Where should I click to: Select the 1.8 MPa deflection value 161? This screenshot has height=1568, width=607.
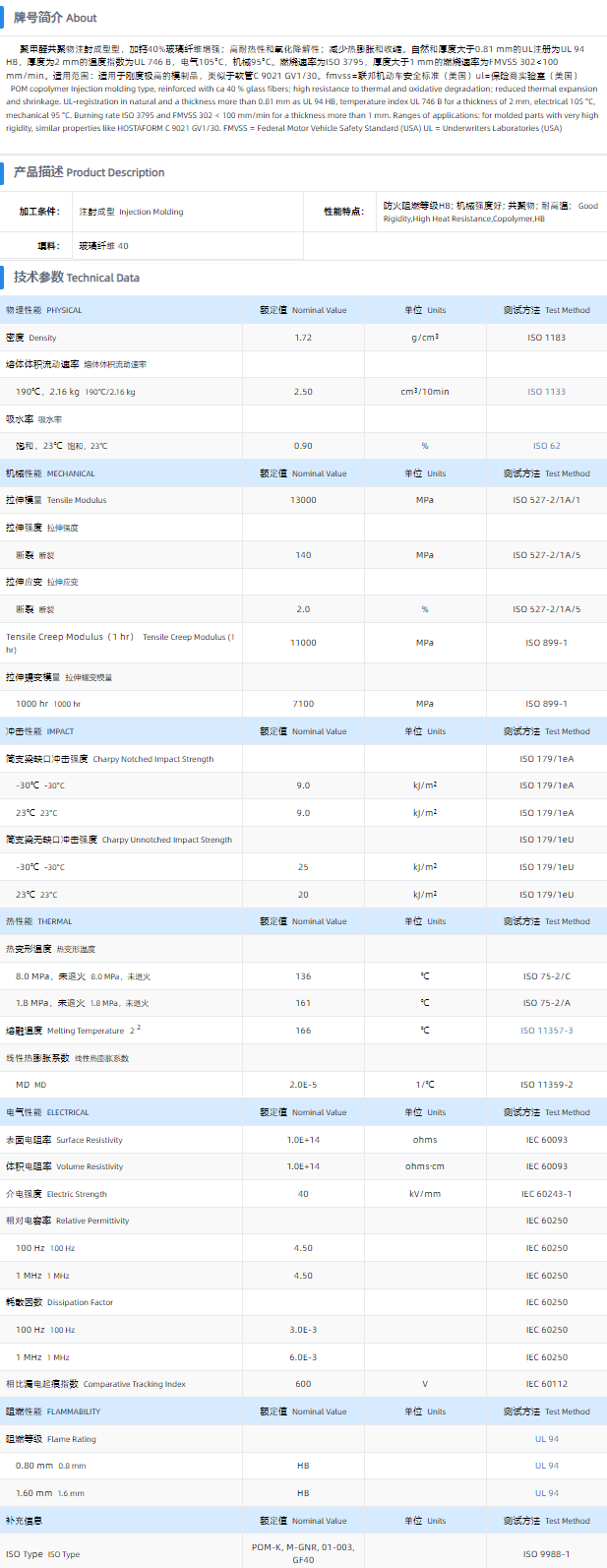pos(303,1003)
